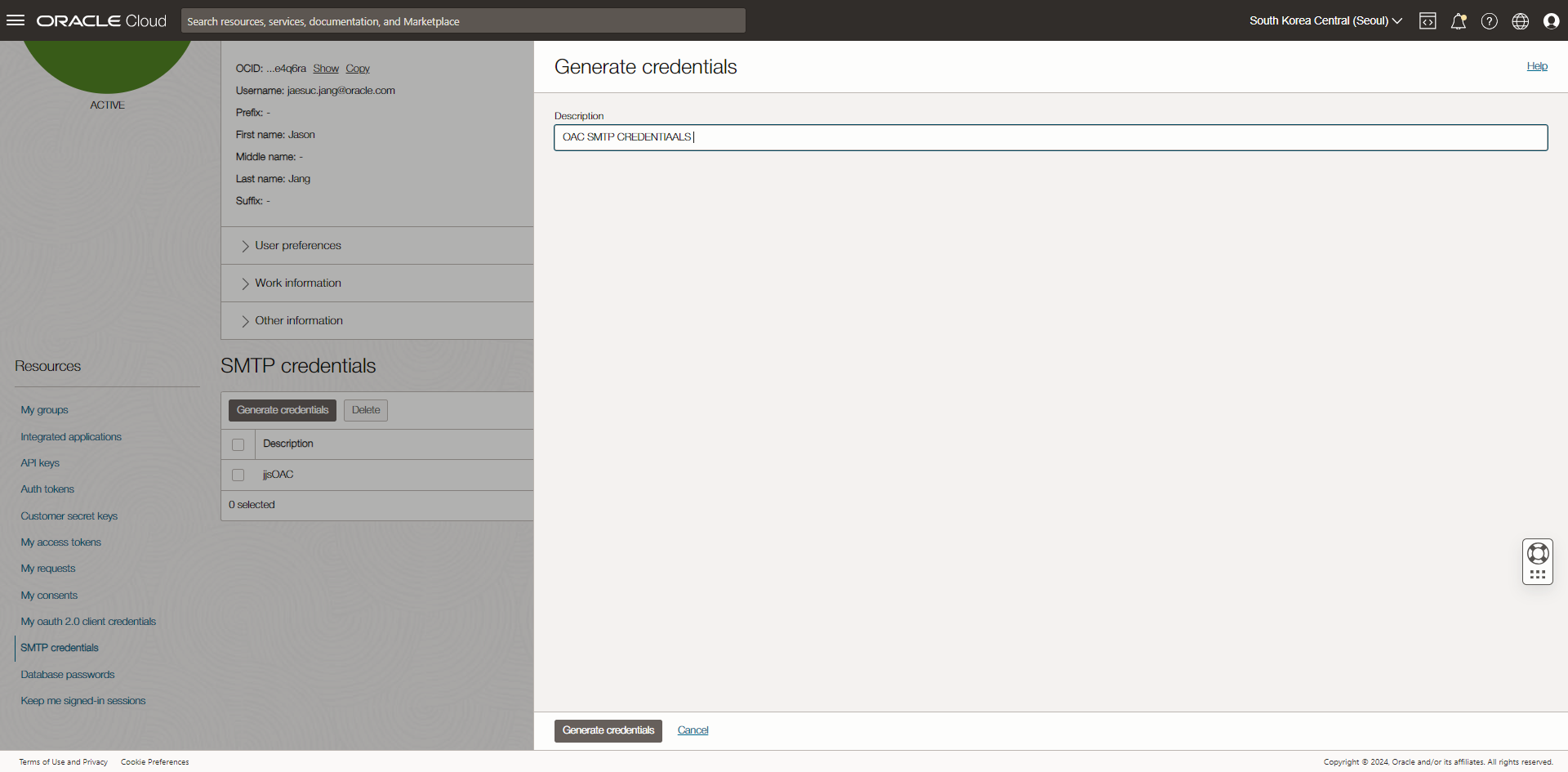Screen dimensions: 1568x772
Task: Click Generate credentials in the panel footer
Action: point(608,730)
